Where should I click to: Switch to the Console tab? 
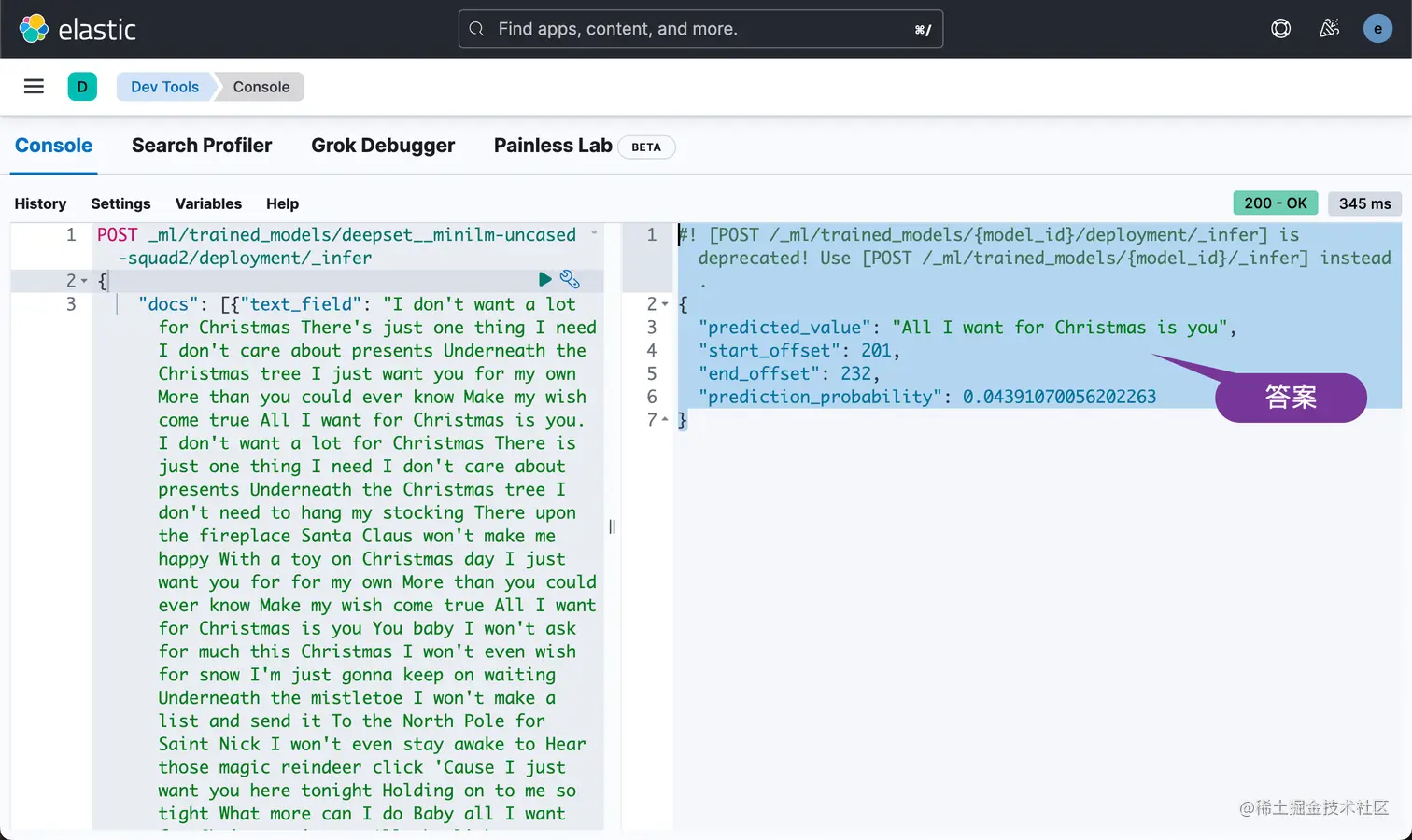(53, 146)
